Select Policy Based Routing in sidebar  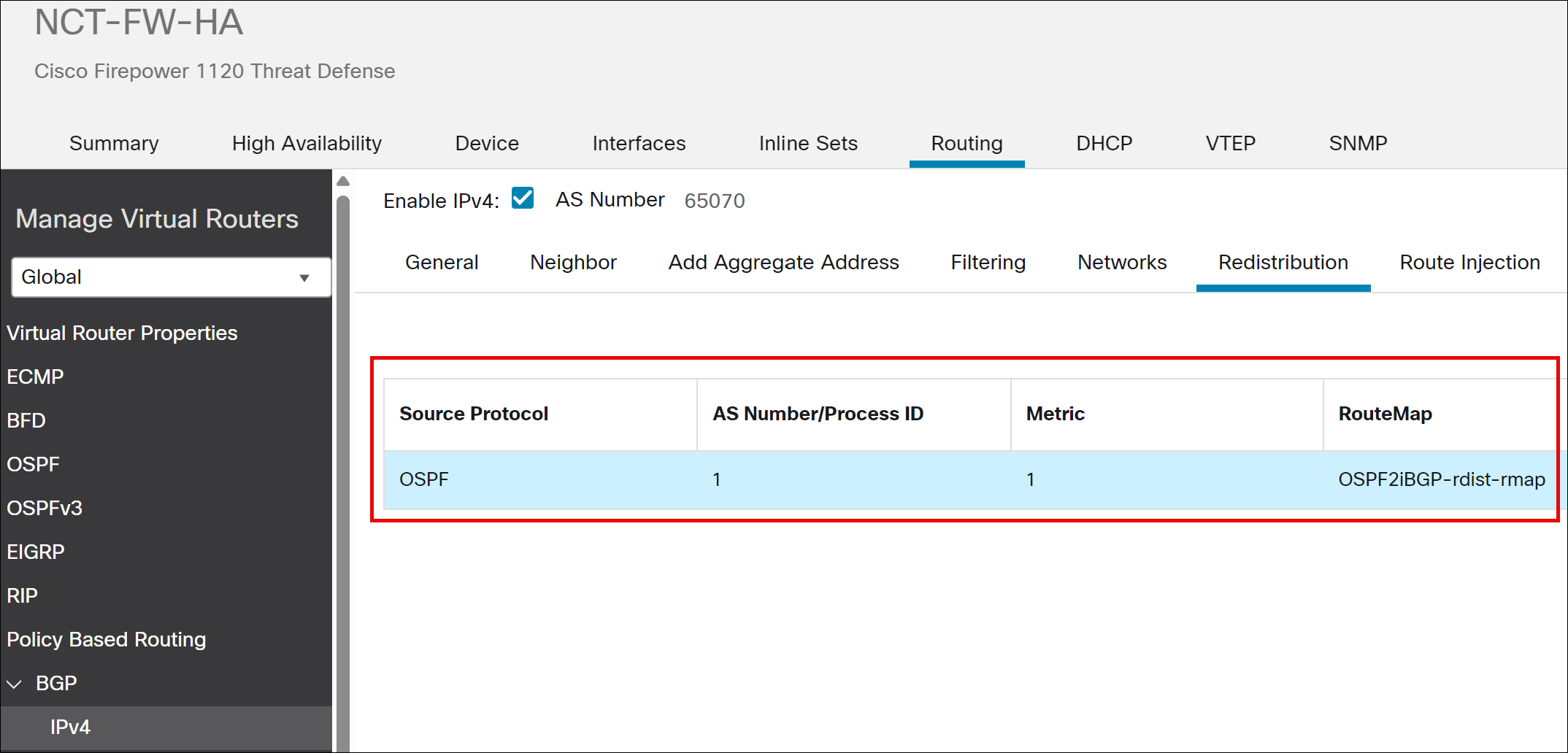point(107,639)
